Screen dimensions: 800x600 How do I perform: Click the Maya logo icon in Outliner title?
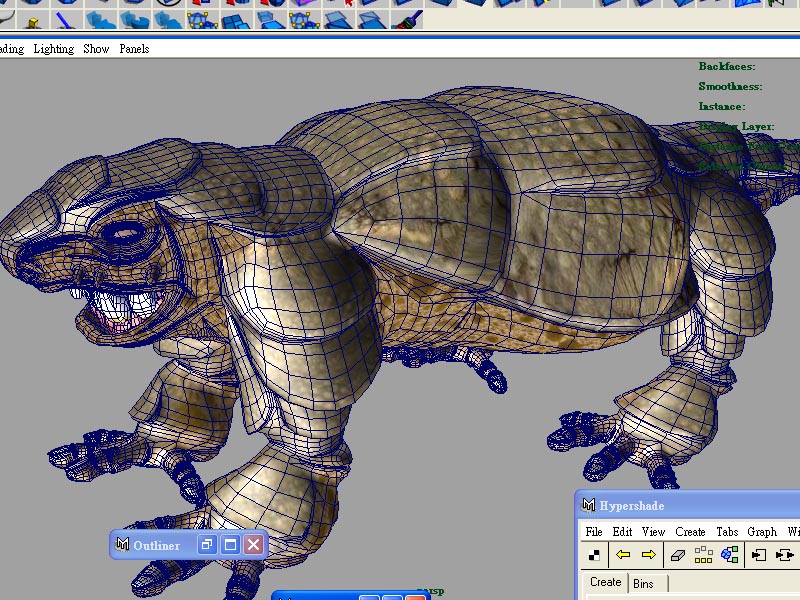tap(122, 544)
